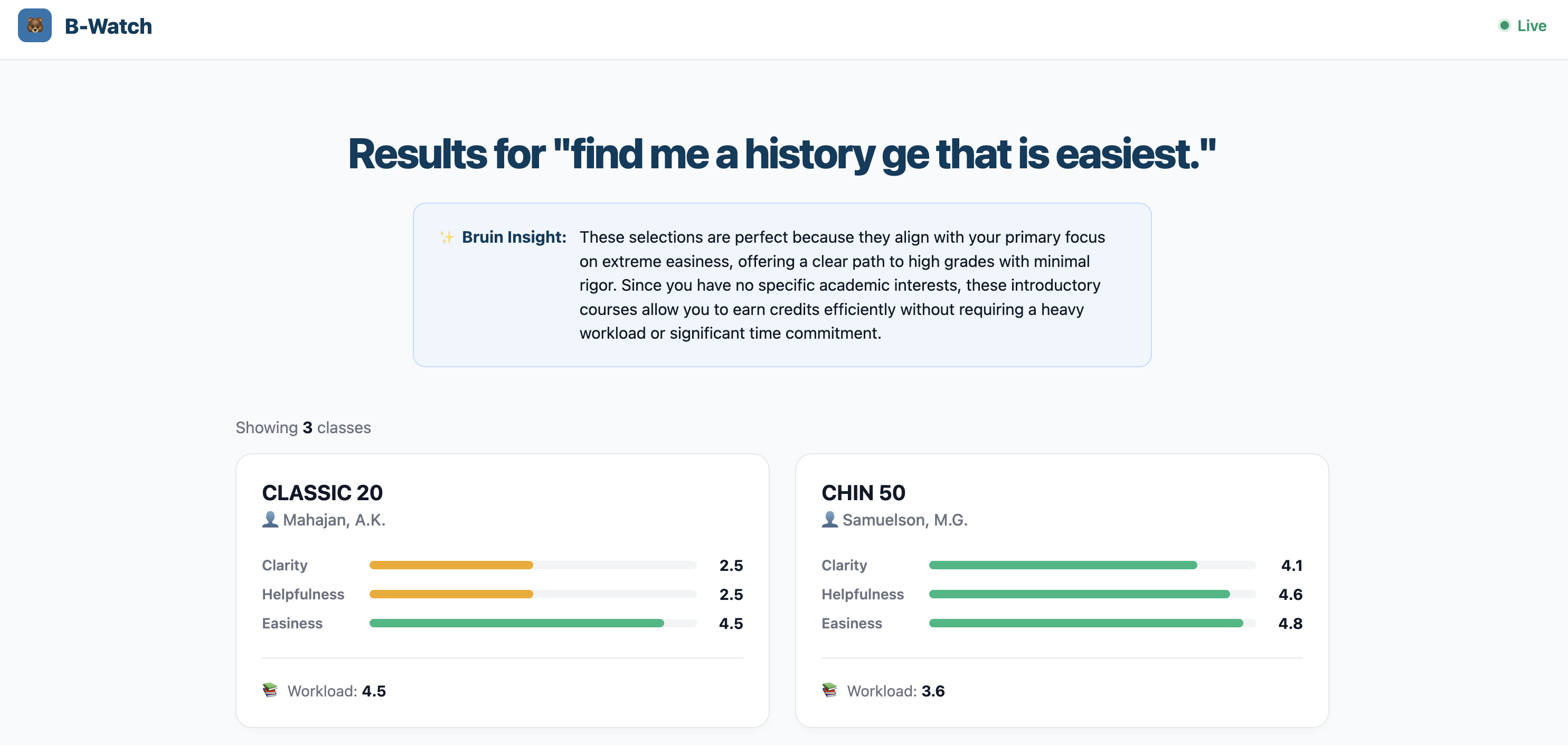The image size is (1568, 745).
Task: Click the CLASSIC 20 Easiness rating bar
Action: (533, 623)
